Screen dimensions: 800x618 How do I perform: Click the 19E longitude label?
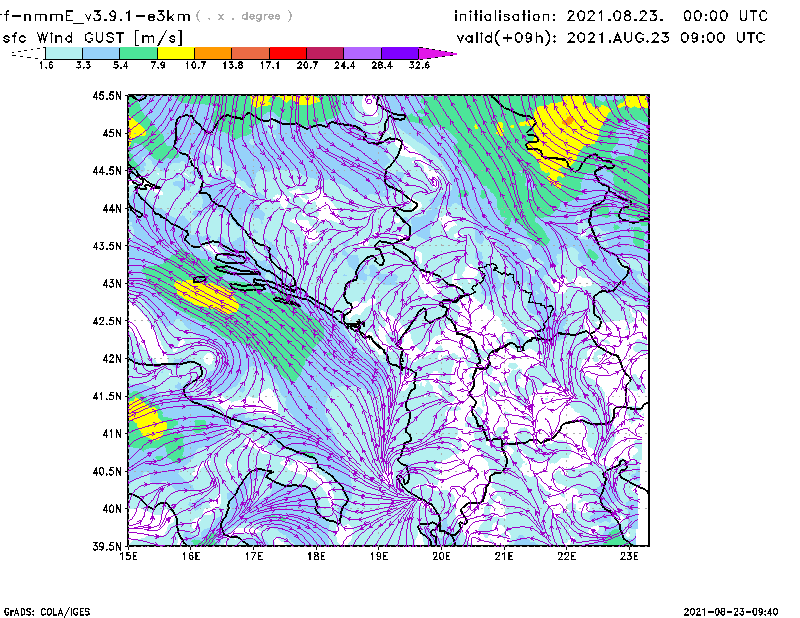point(379,556)
